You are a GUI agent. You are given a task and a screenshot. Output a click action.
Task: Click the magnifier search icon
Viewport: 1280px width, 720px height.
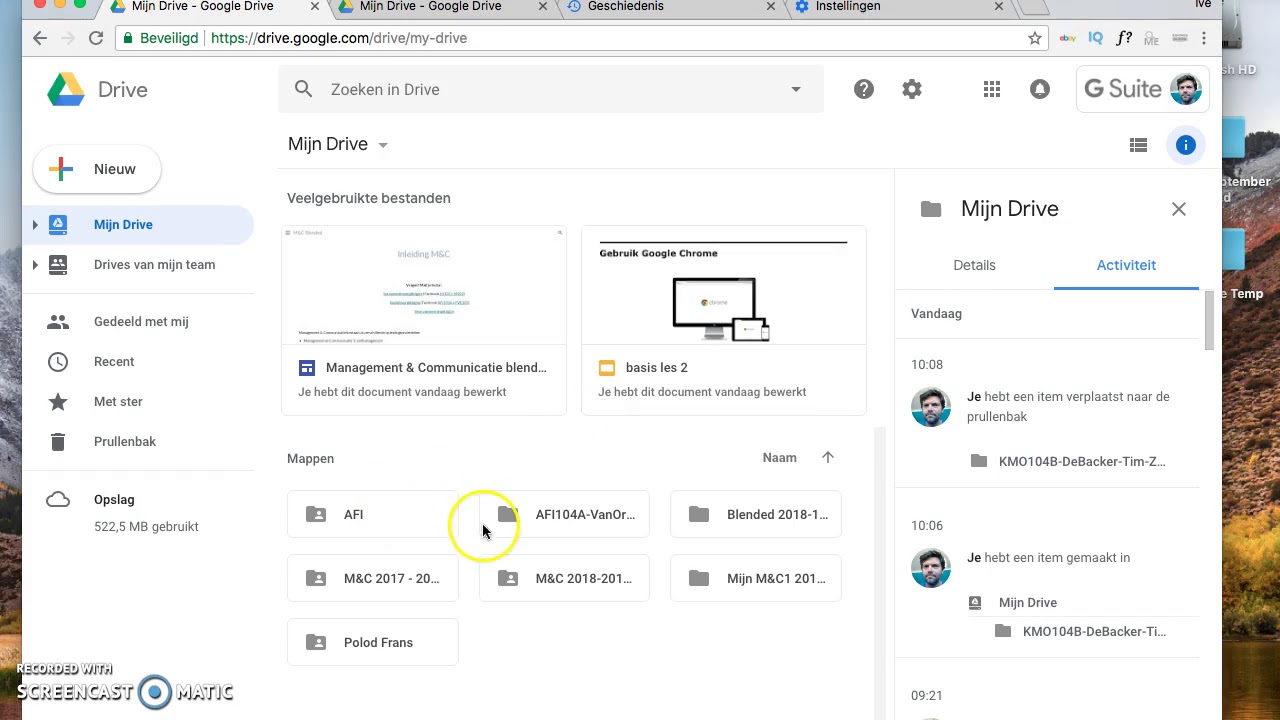[x=304, y=89]
